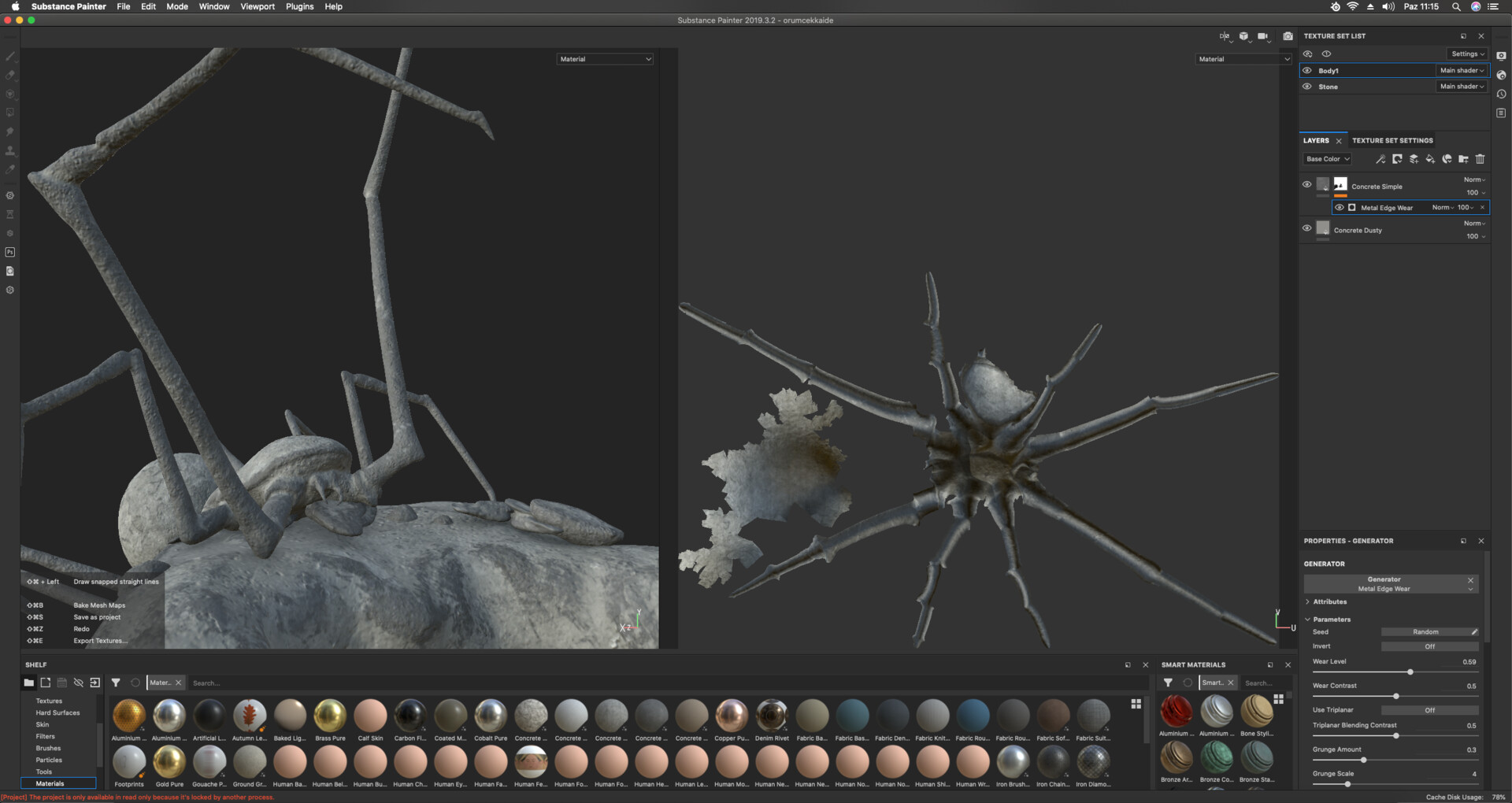Screen dimensions: 1512x803
Task: Toggle visibility of Stone texture set
Action: (x=1307, y=87)
